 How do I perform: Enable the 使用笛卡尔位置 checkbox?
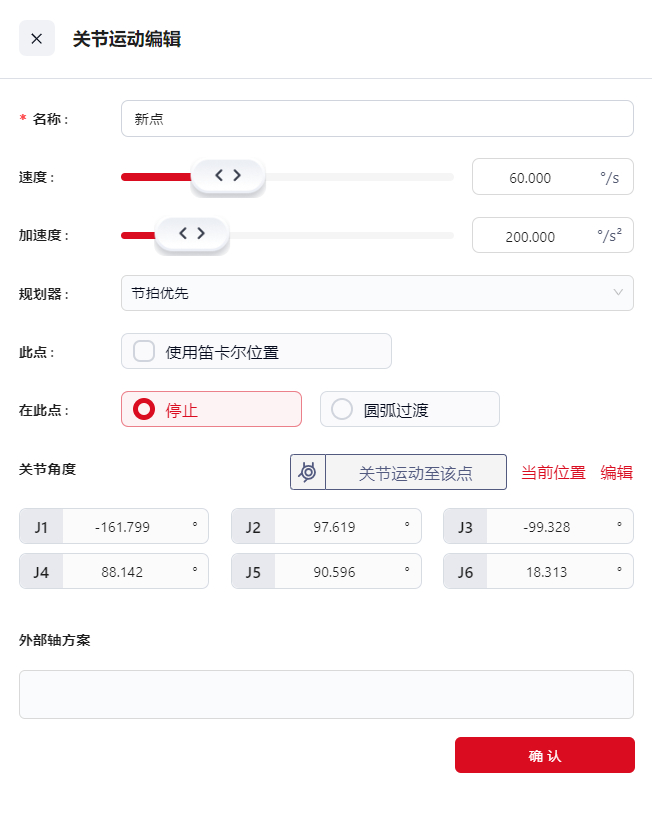(x=144, y=351)
